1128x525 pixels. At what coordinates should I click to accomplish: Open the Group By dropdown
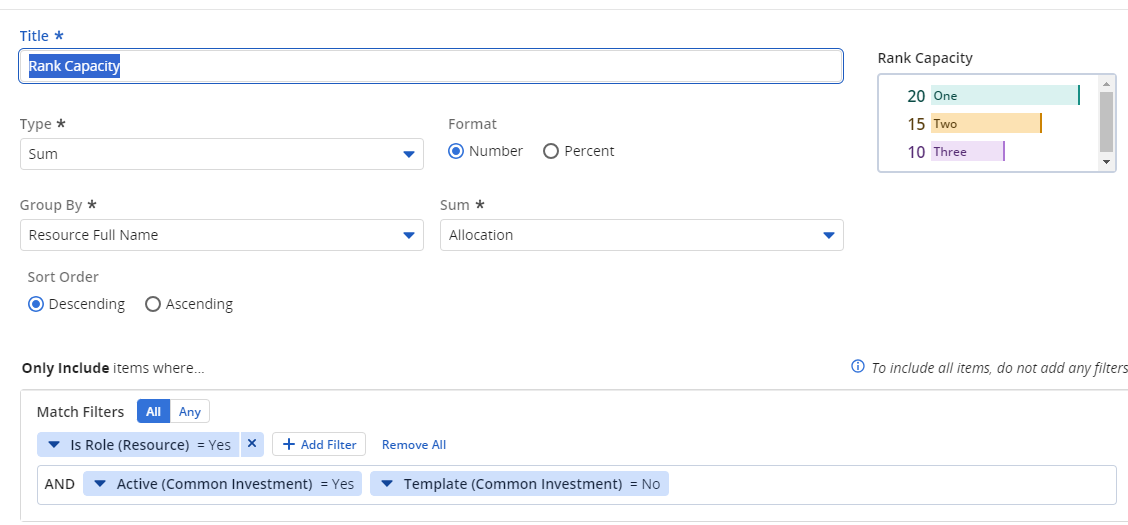pos(221,235)
